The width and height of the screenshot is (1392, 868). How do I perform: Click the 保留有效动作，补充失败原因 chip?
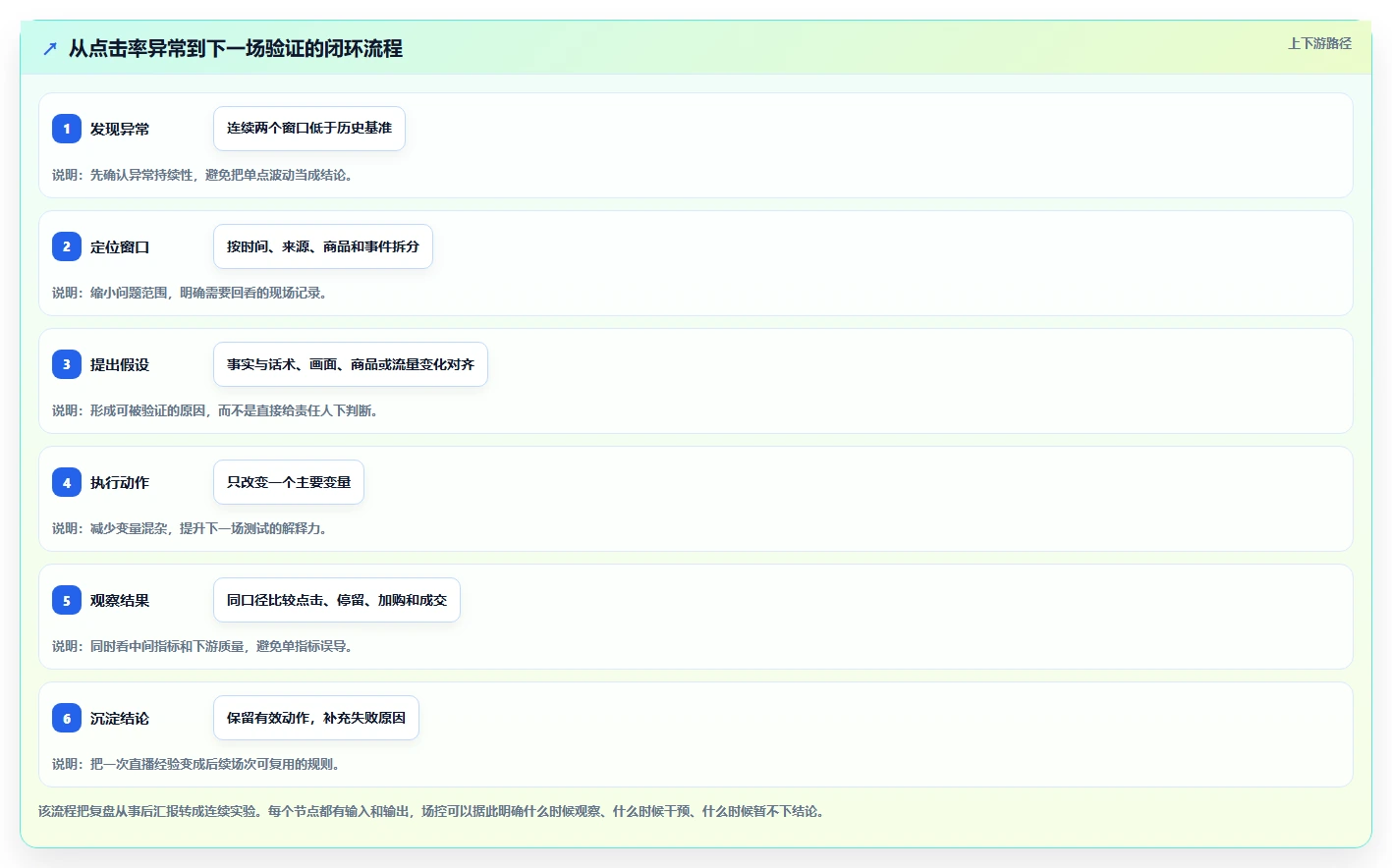pyautogui.click(x=316, y=718)
